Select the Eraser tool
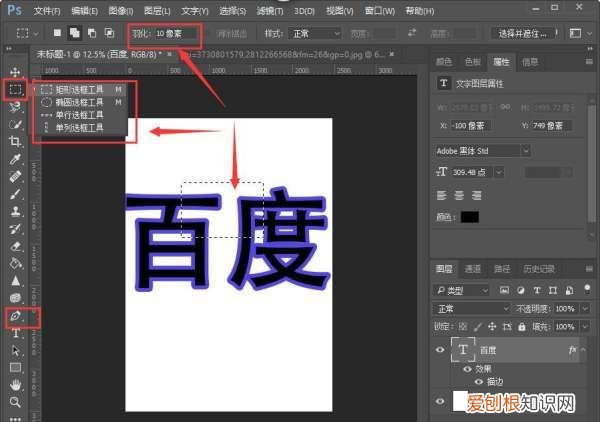The height and width of the screenshot is (422, 600). (x=15, y=246)
